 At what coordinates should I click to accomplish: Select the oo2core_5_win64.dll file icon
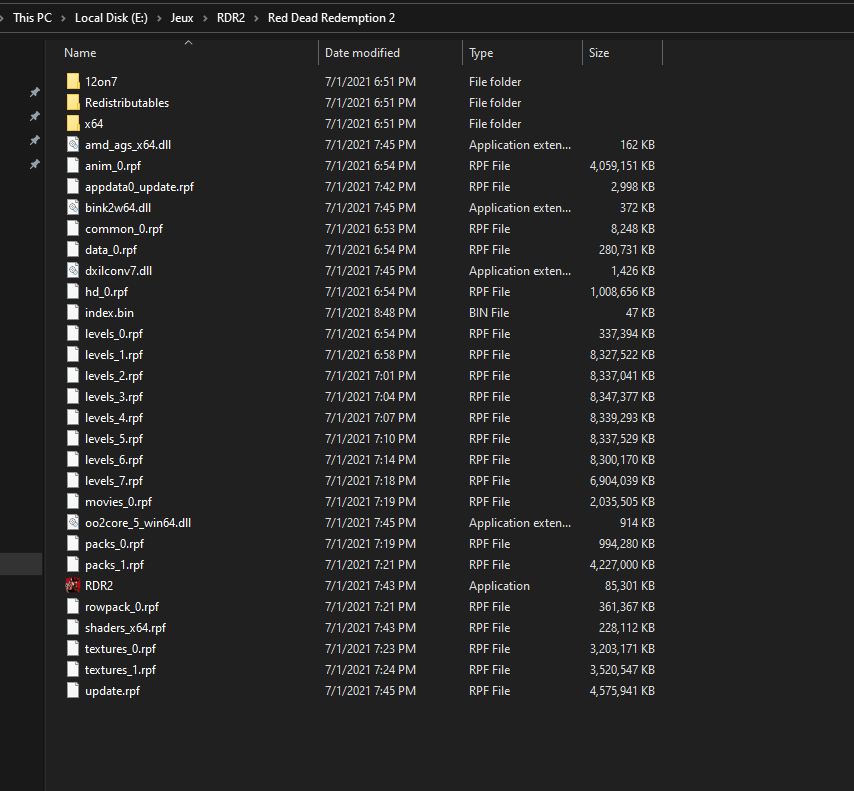(73, 522)
